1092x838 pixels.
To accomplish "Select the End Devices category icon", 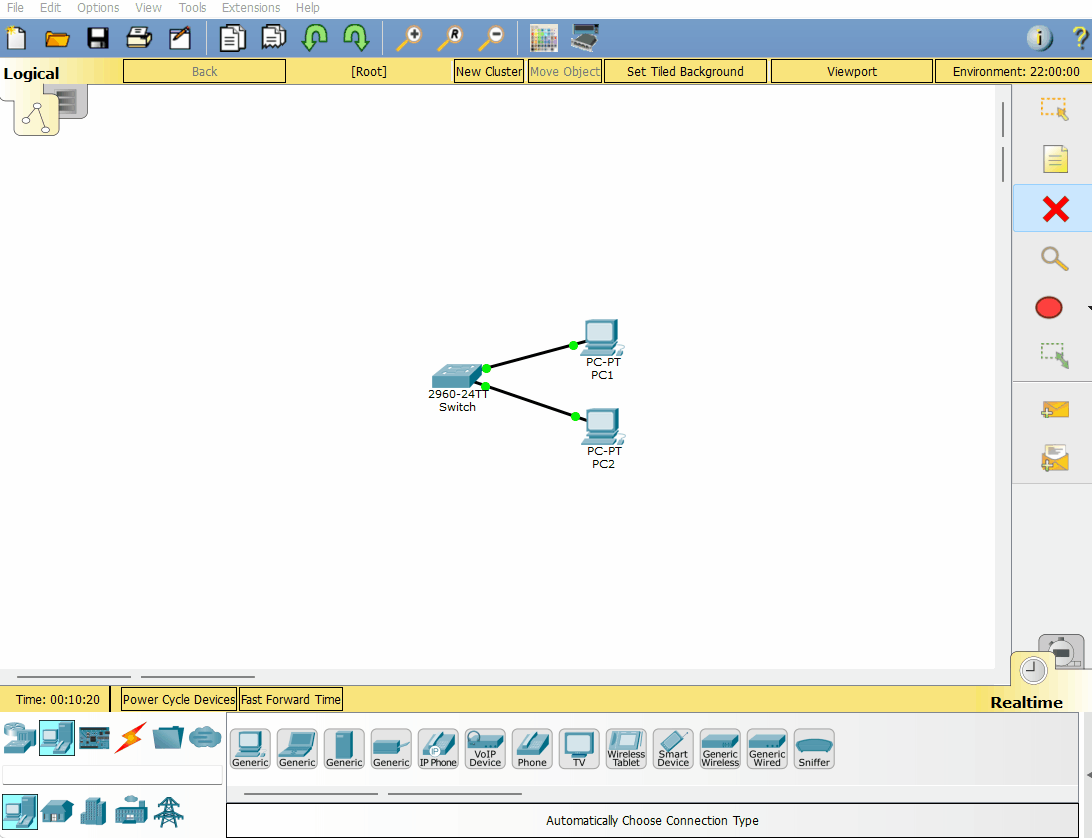I will pos(57,738).
